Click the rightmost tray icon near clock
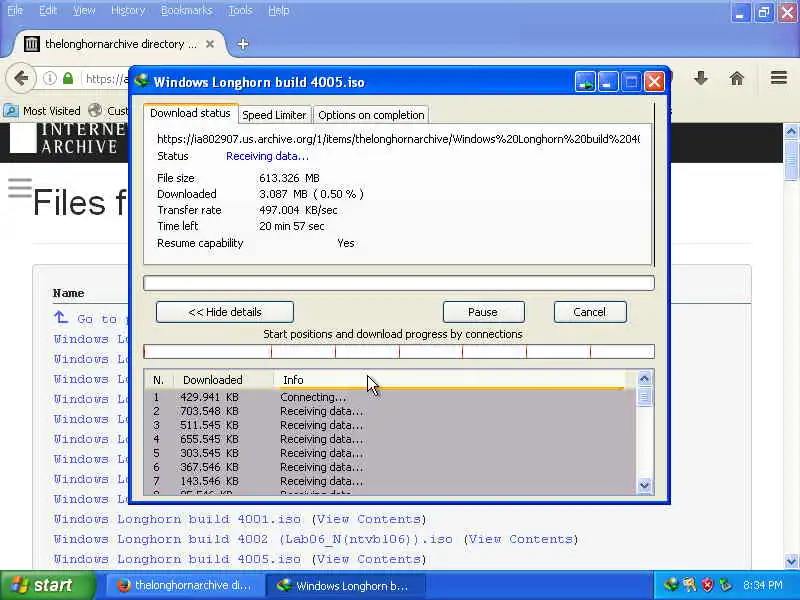The width and height of the screenshot is (800, 600). 725,585
